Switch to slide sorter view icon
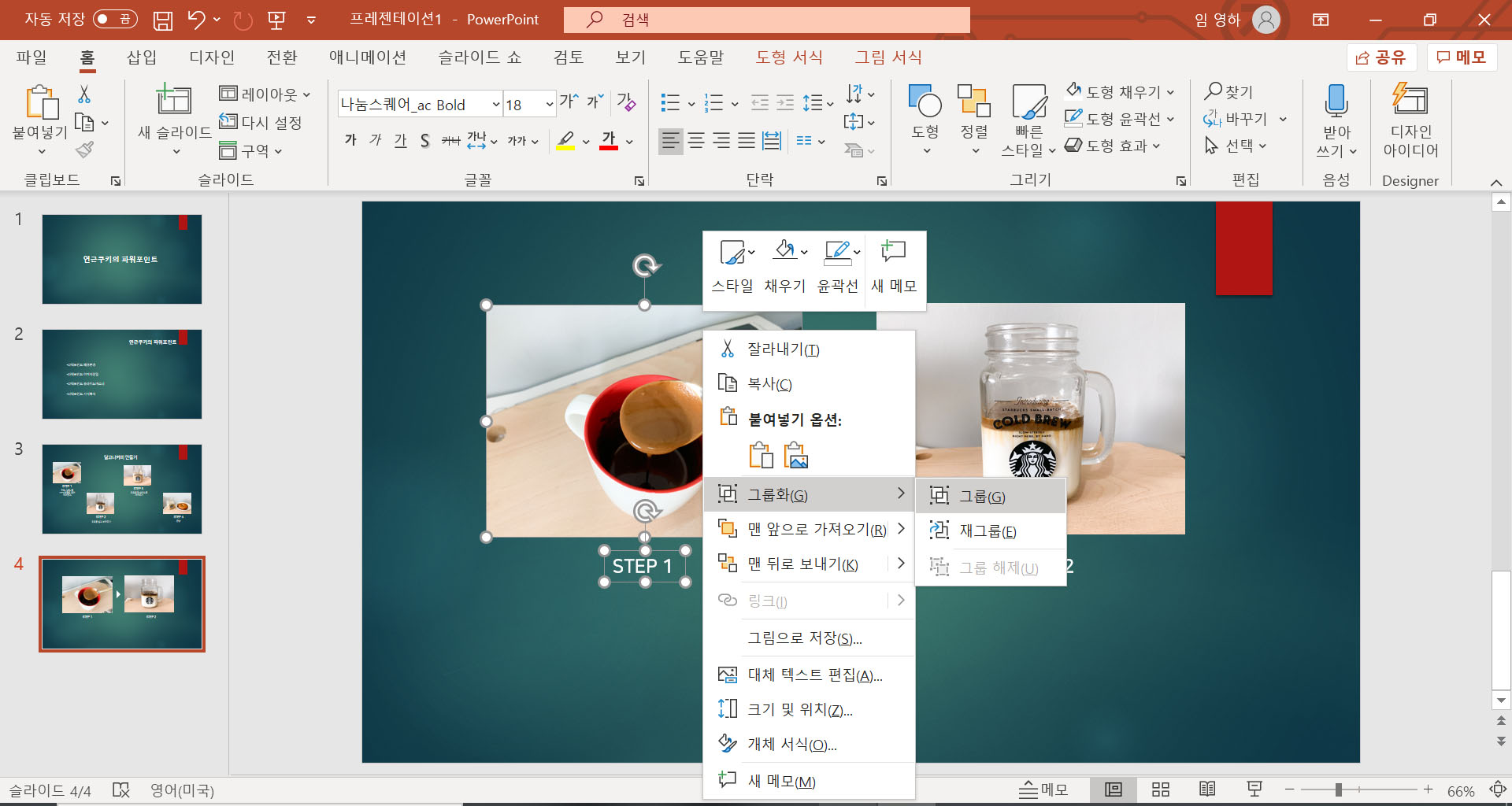This screenshot has height=806, width=1512. click(x=1161, y=789)
